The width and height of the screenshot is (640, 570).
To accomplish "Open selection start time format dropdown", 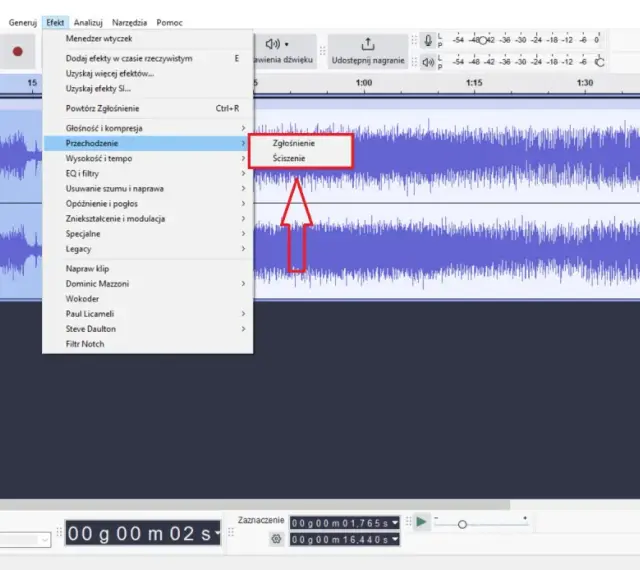I will click(x=395, y=523).
